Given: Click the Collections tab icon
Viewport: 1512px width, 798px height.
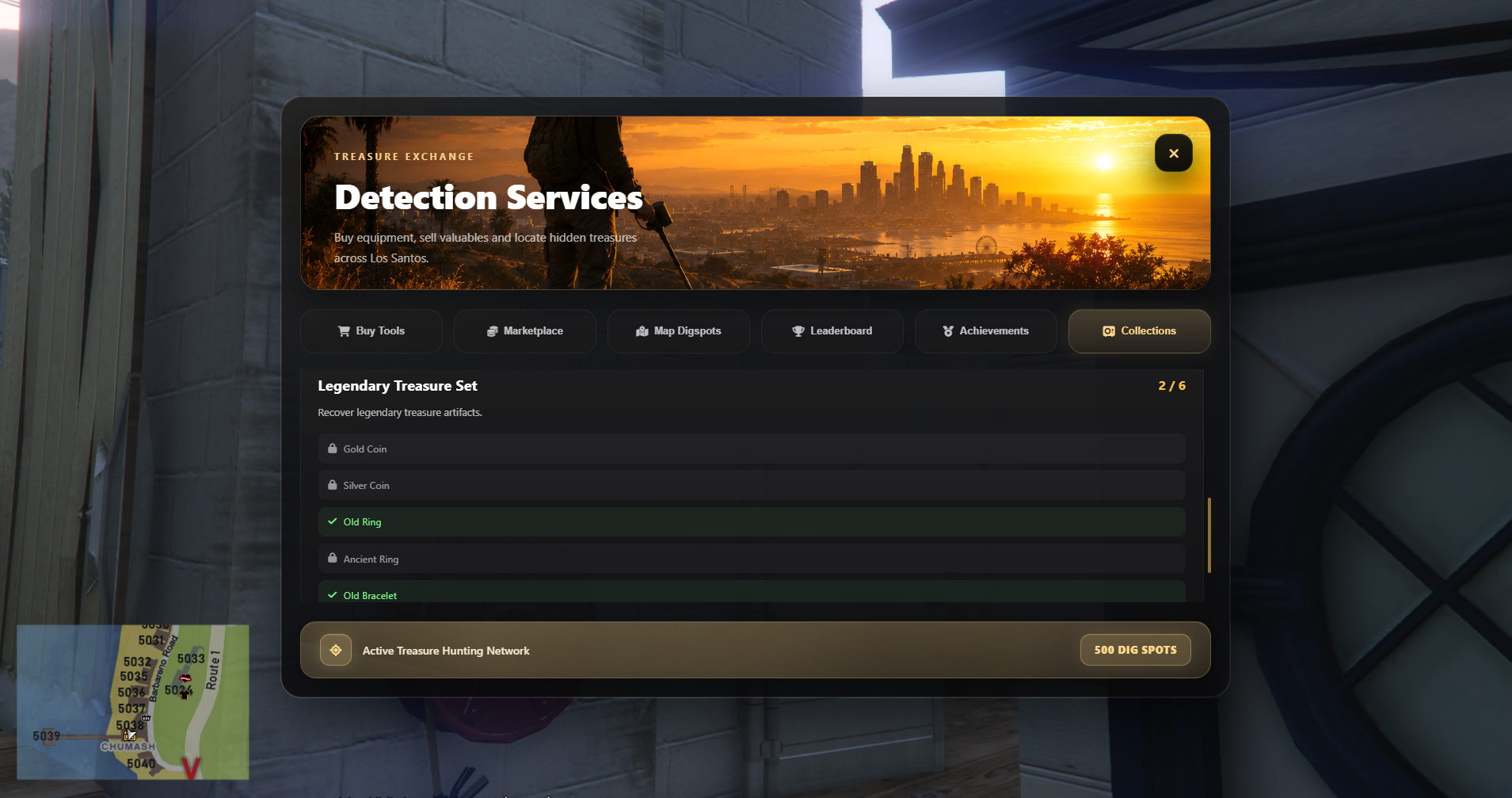Looking at the screenshot, I should pyautogui.click(x=1109, y=331).
